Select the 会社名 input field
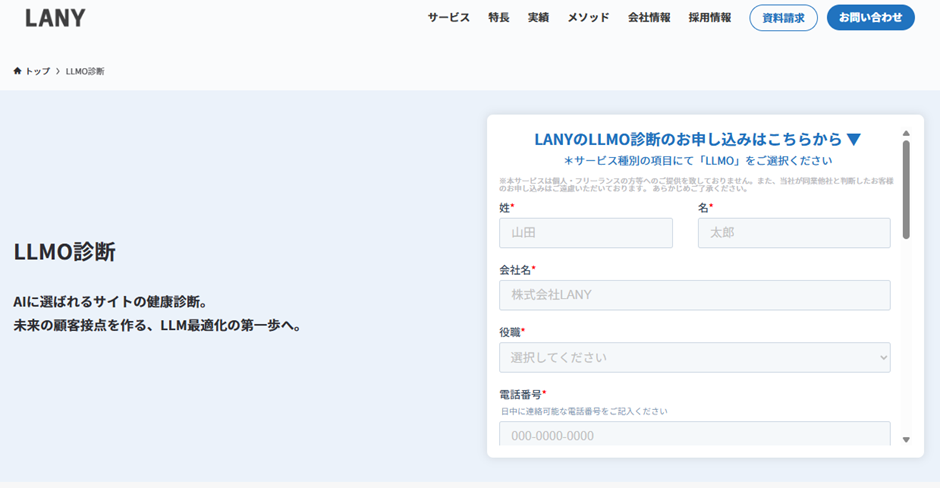 point(694,295)
